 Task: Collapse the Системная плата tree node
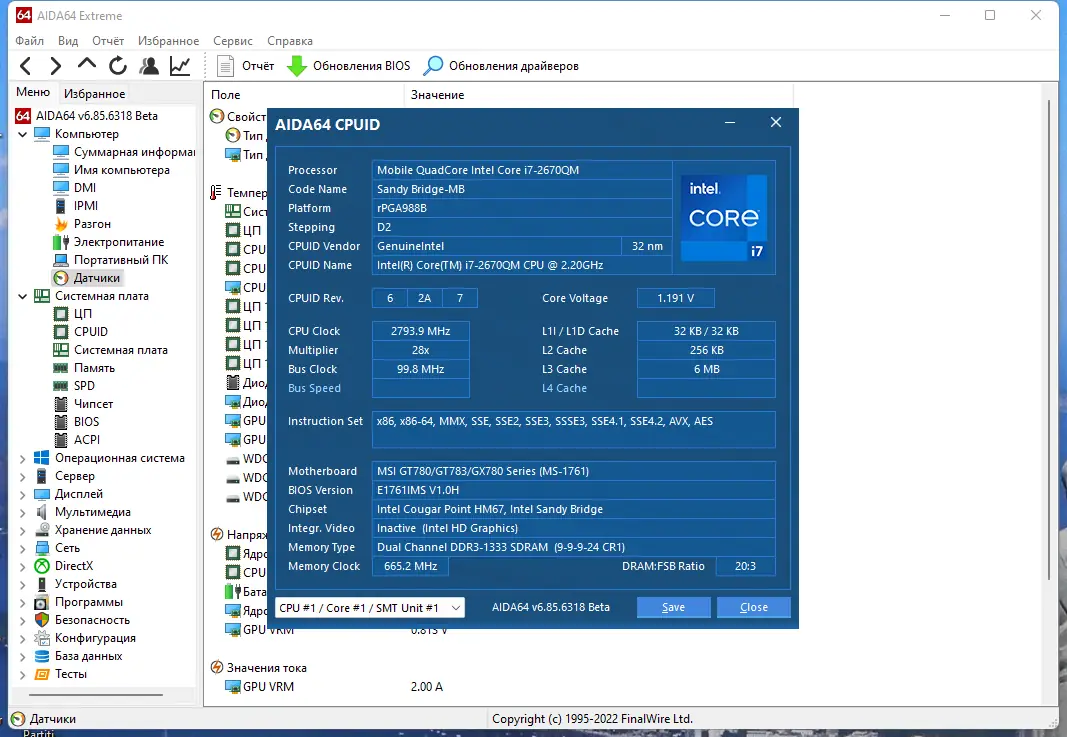point(22,296)
